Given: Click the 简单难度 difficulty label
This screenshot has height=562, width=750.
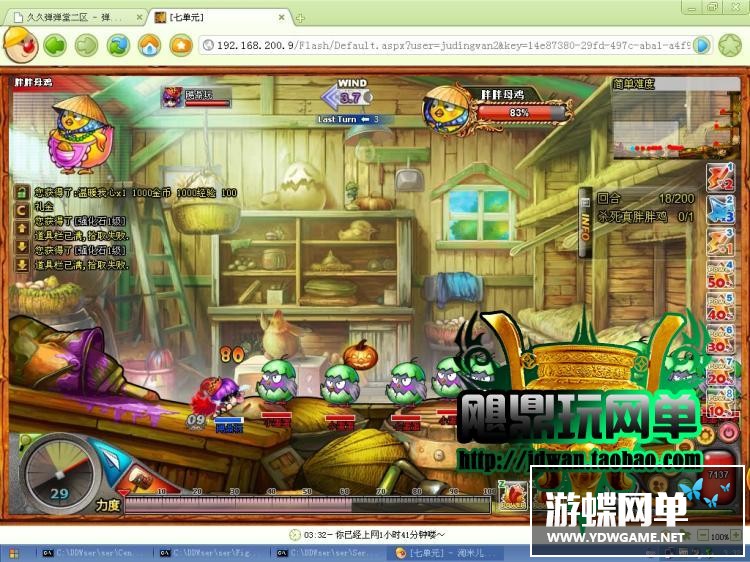Looking at the screenshot, I should pyautogui.click(x=634, y=84).
